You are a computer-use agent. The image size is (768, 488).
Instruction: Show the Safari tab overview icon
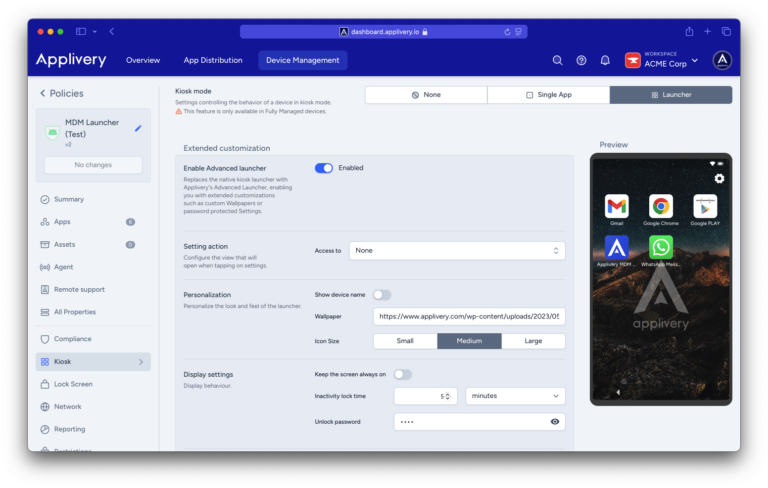[726, 31]
